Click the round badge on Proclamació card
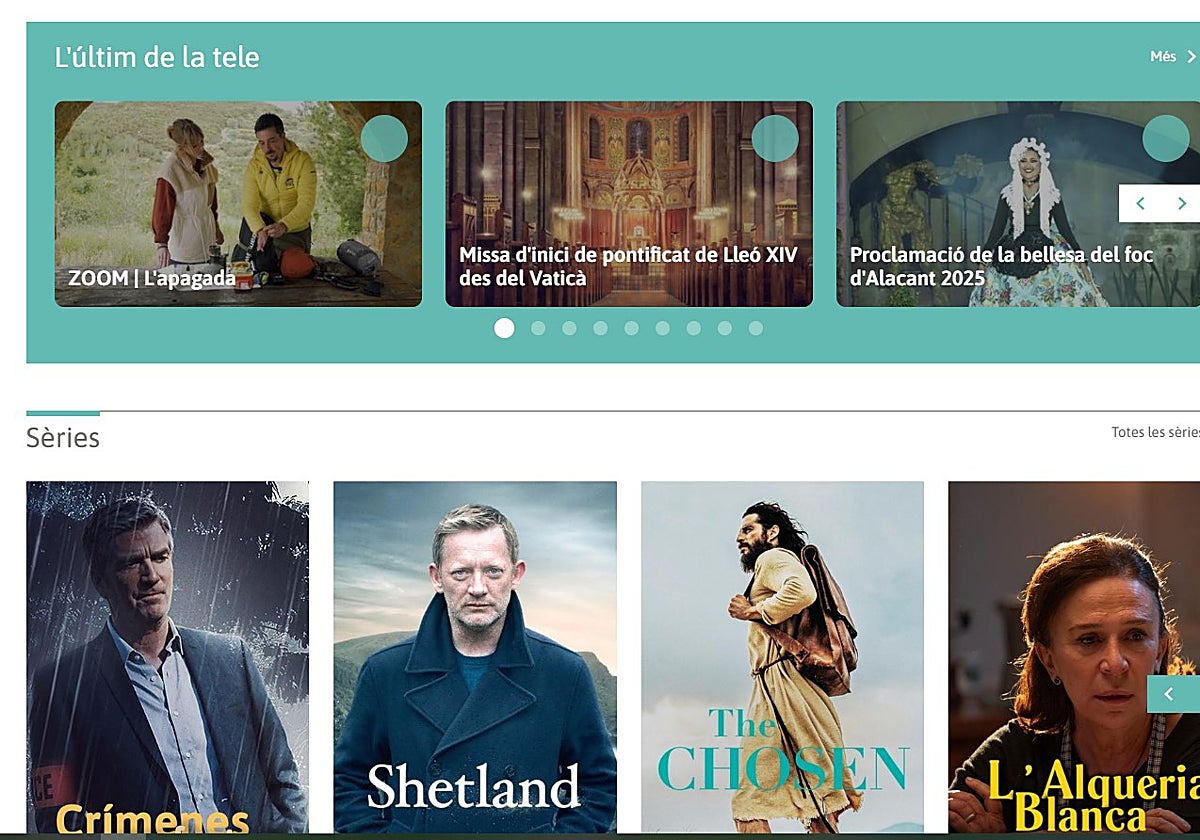This screenshot has width=1200, height=840. pos(1166,139)
